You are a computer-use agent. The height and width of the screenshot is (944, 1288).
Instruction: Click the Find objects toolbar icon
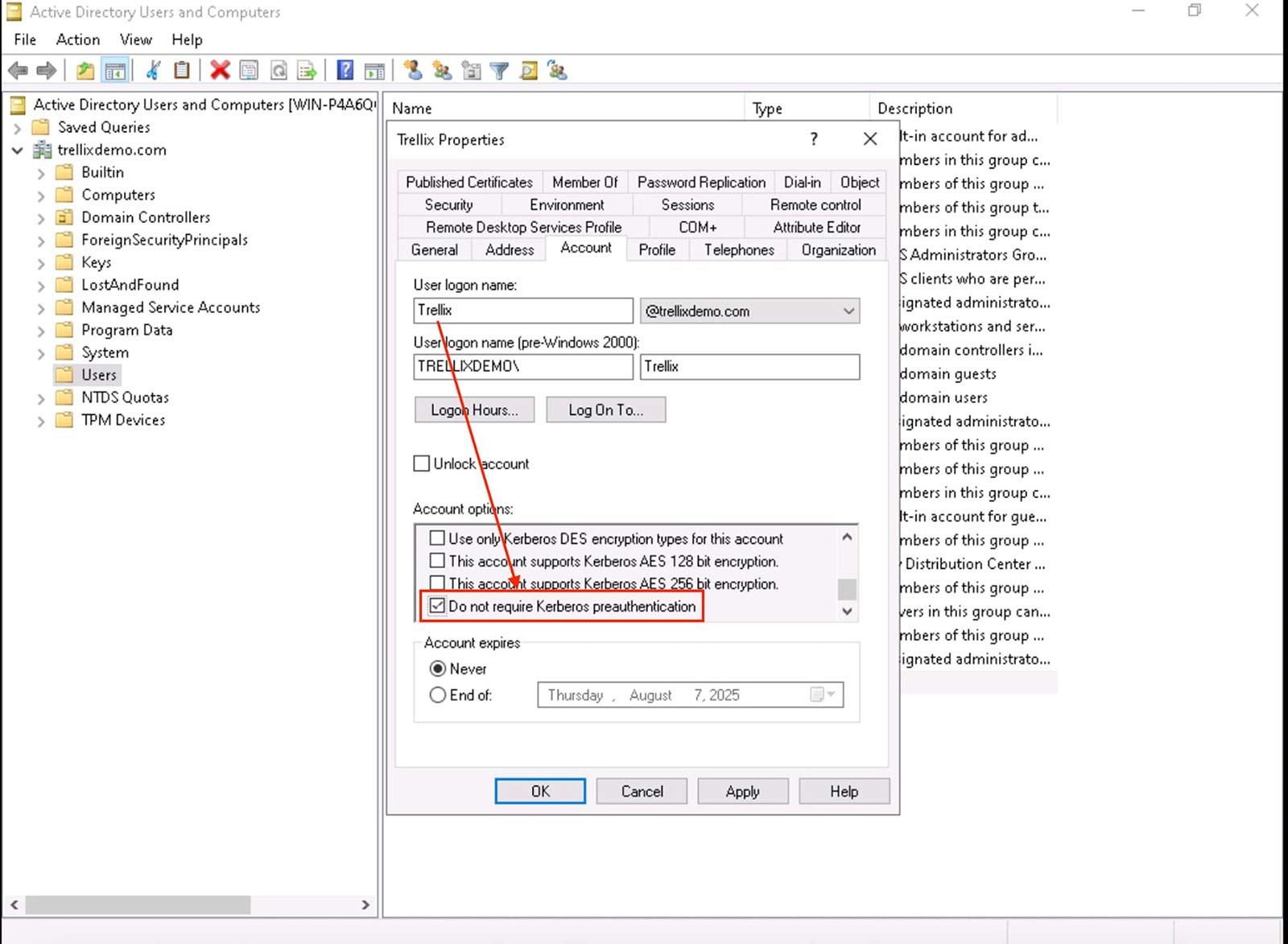(x=528, y=71)
